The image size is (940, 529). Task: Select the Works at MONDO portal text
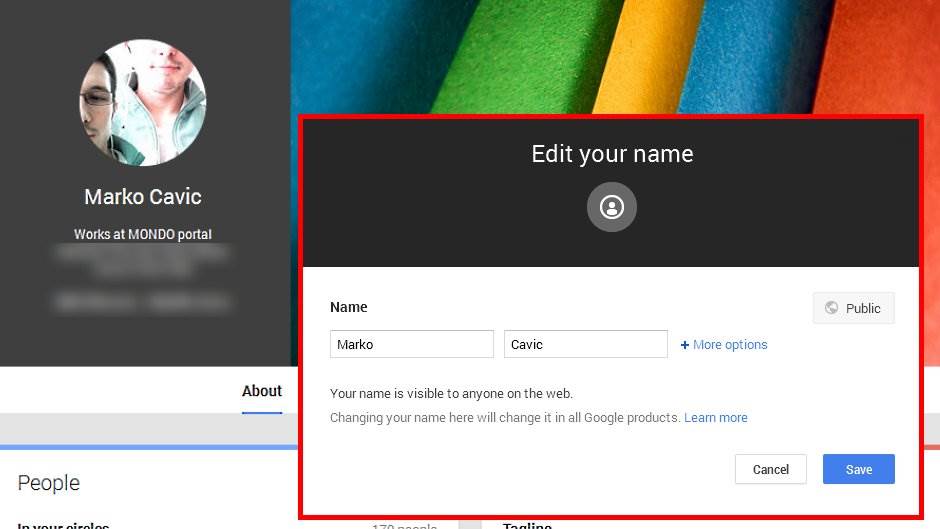tap(143, 235)
